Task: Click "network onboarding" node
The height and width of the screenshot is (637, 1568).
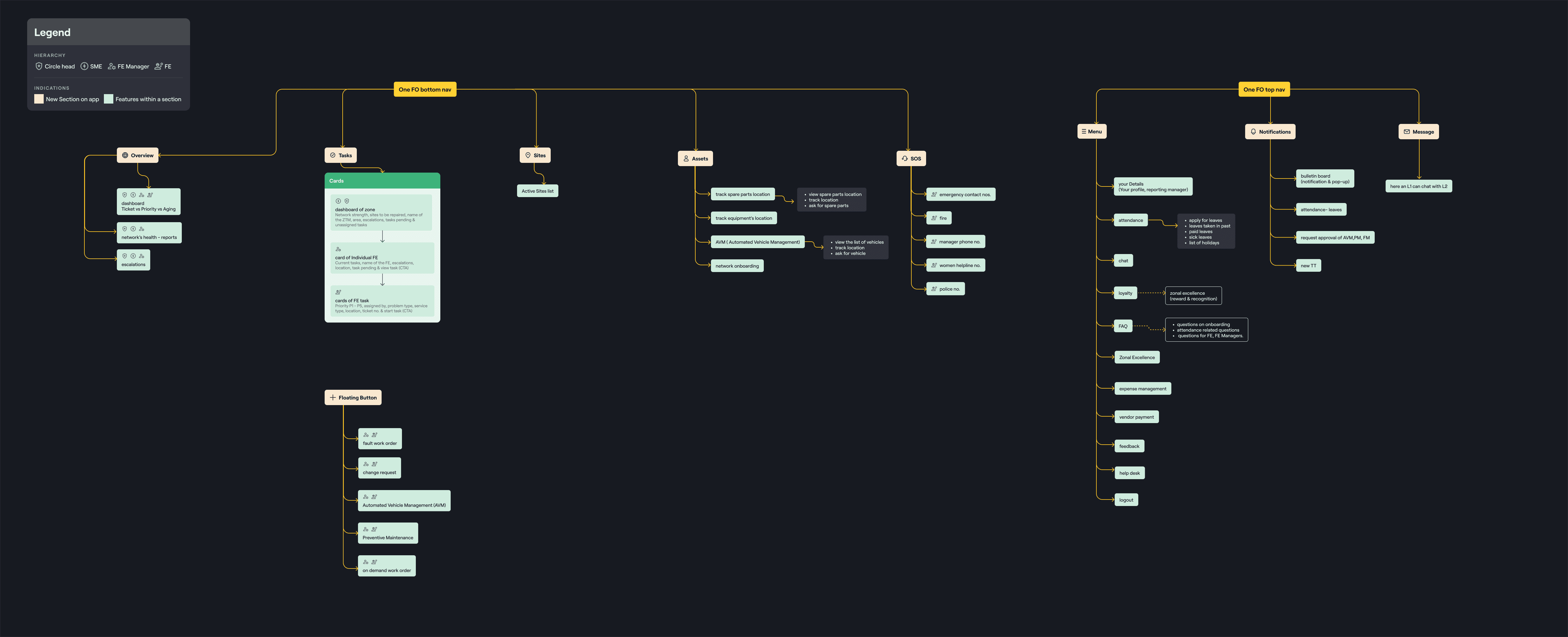Action: tap(737, 266)
